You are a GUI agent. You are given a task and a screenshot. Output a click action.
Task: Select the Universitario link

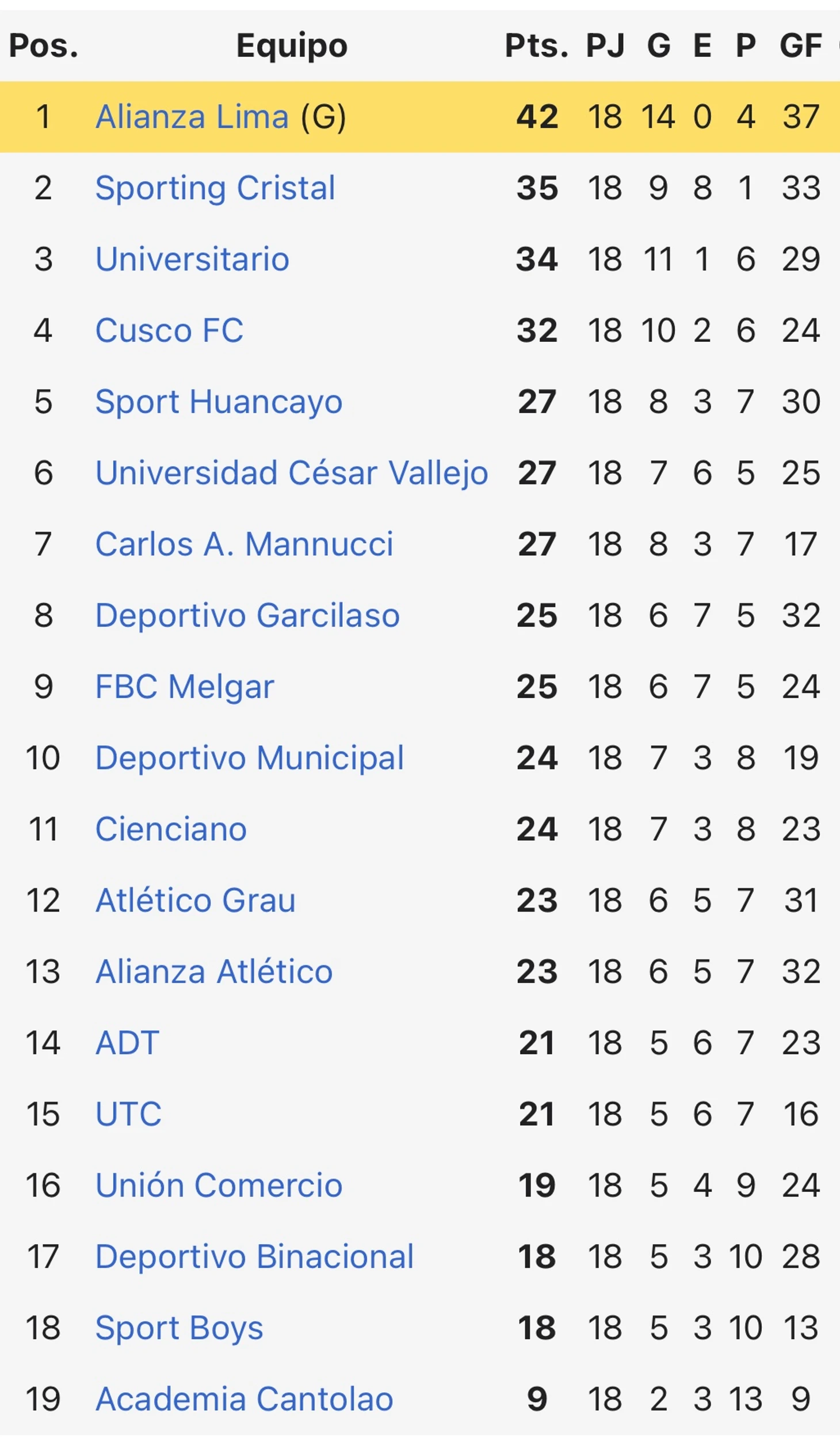tap(192, 259)
